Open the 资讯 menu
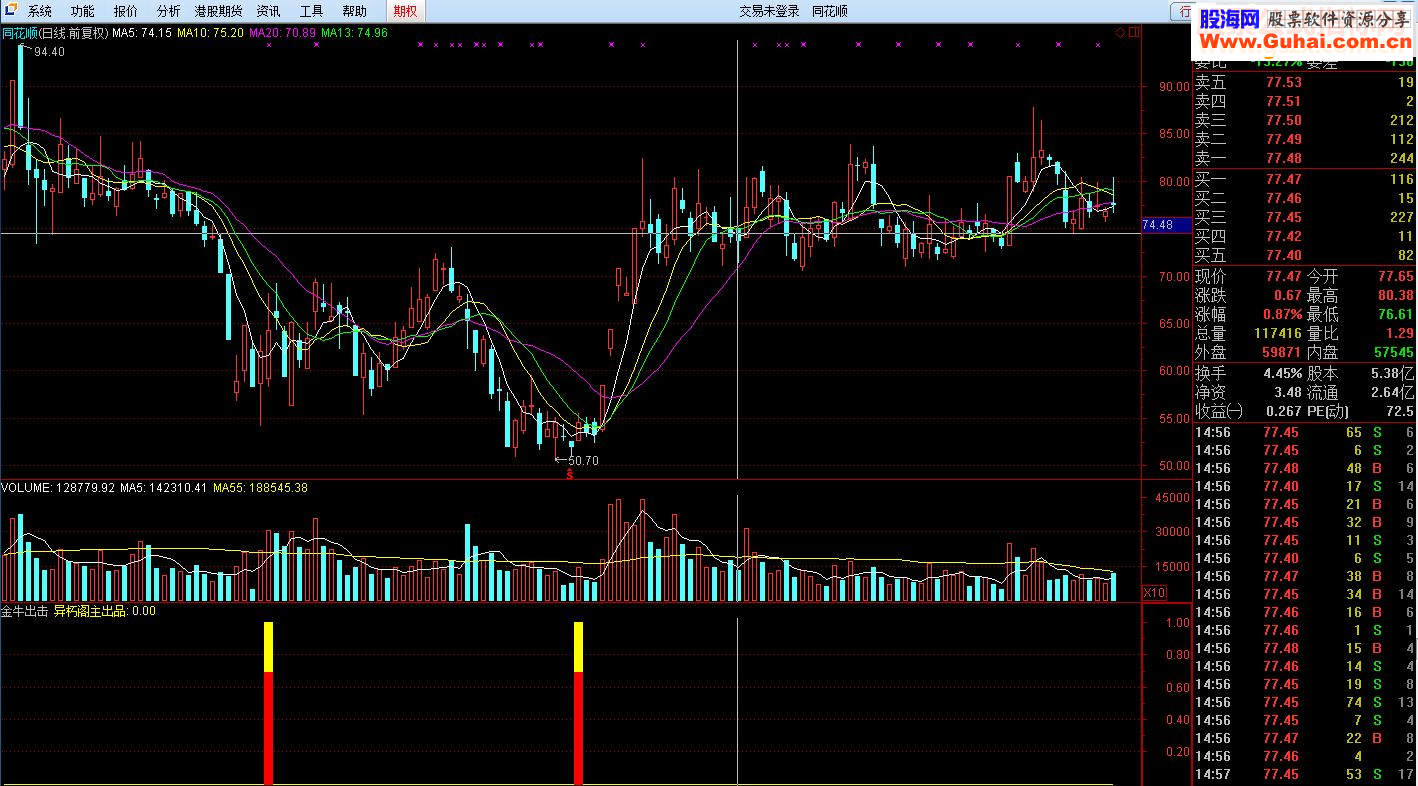The width and height of the screenshot is (1418, 786). point(268,11)
